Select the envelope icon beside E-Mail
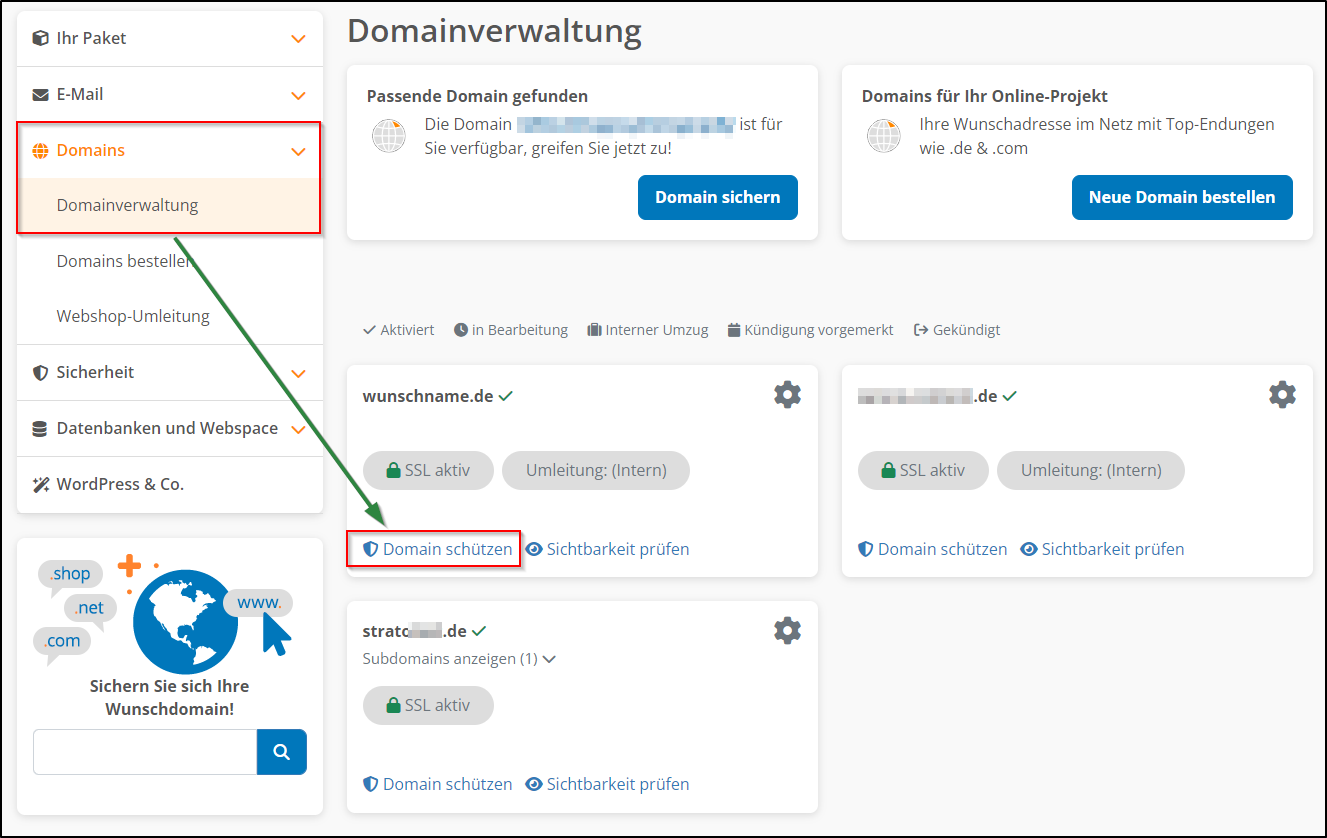This screenshot has height=838, width=1327. coord(39,93)
